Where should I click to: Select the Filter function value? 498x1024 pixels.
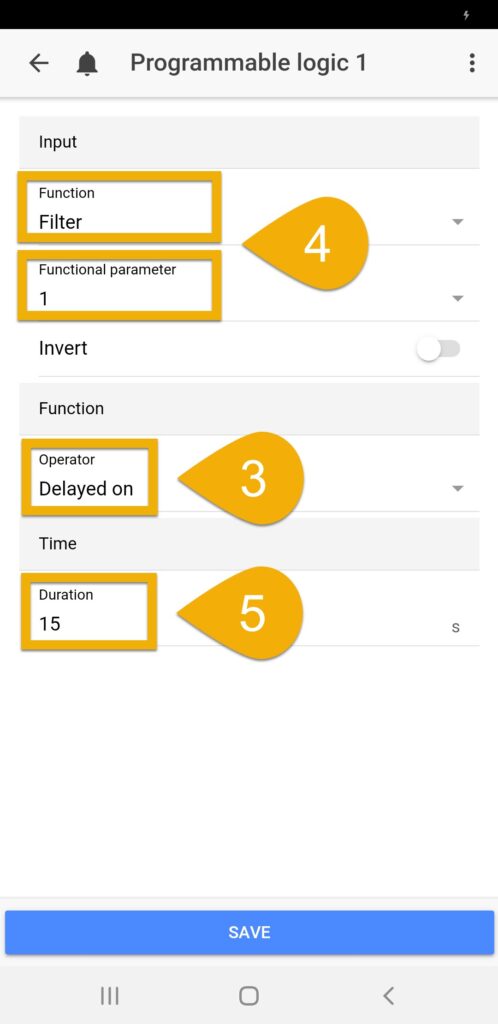(x=61, y=222)
